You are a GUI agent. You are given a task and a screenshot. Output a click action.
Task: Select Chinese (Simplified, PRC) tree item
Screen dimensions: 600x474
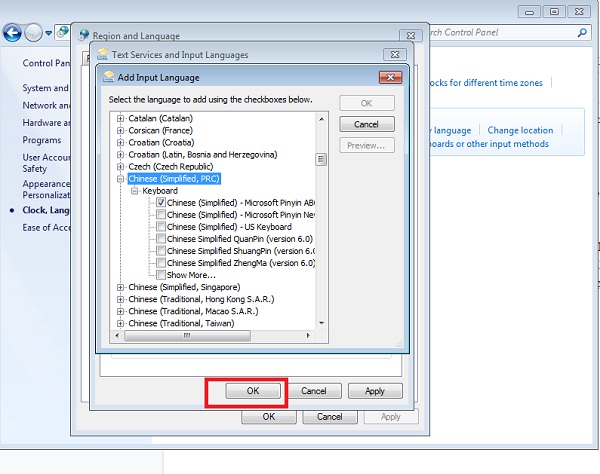point(174,179)
